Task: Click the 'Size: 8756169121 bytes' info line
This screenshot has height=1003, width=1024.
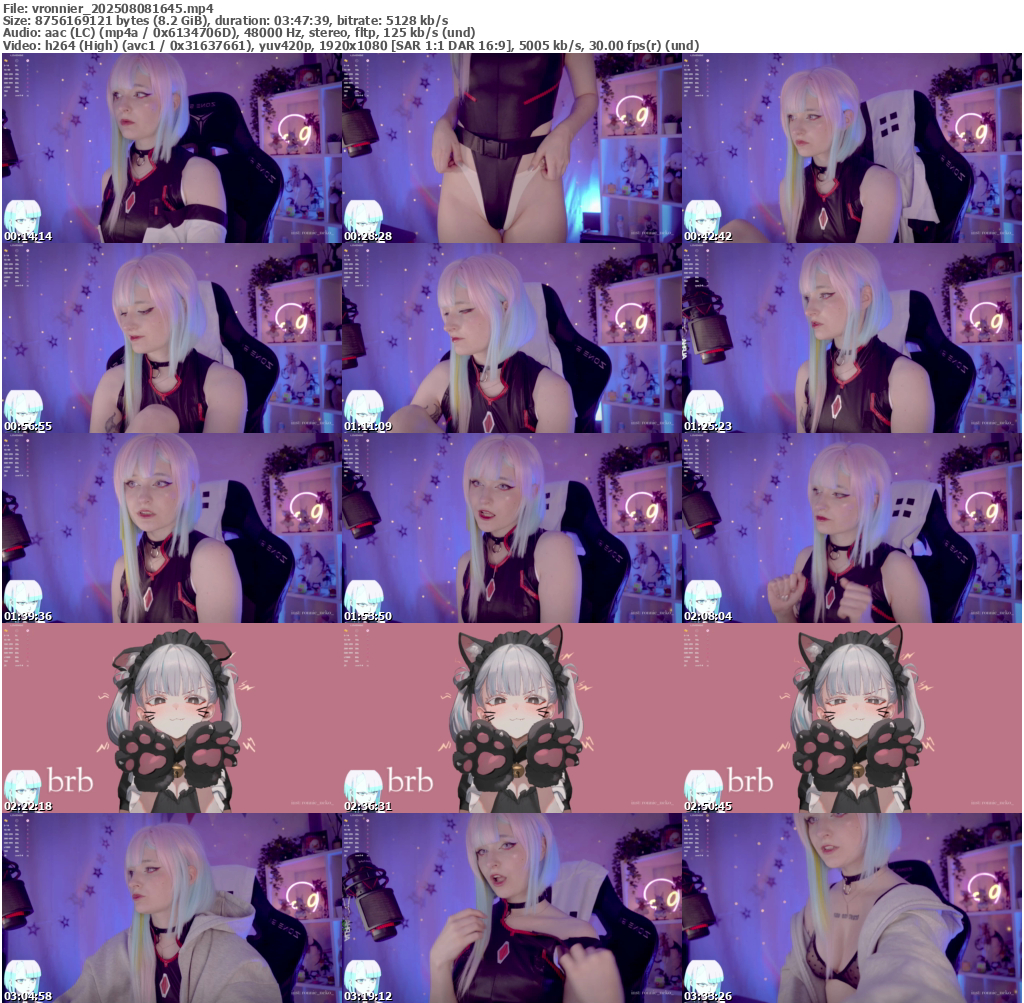Action: pyautogui.click(x=225, y=20)
